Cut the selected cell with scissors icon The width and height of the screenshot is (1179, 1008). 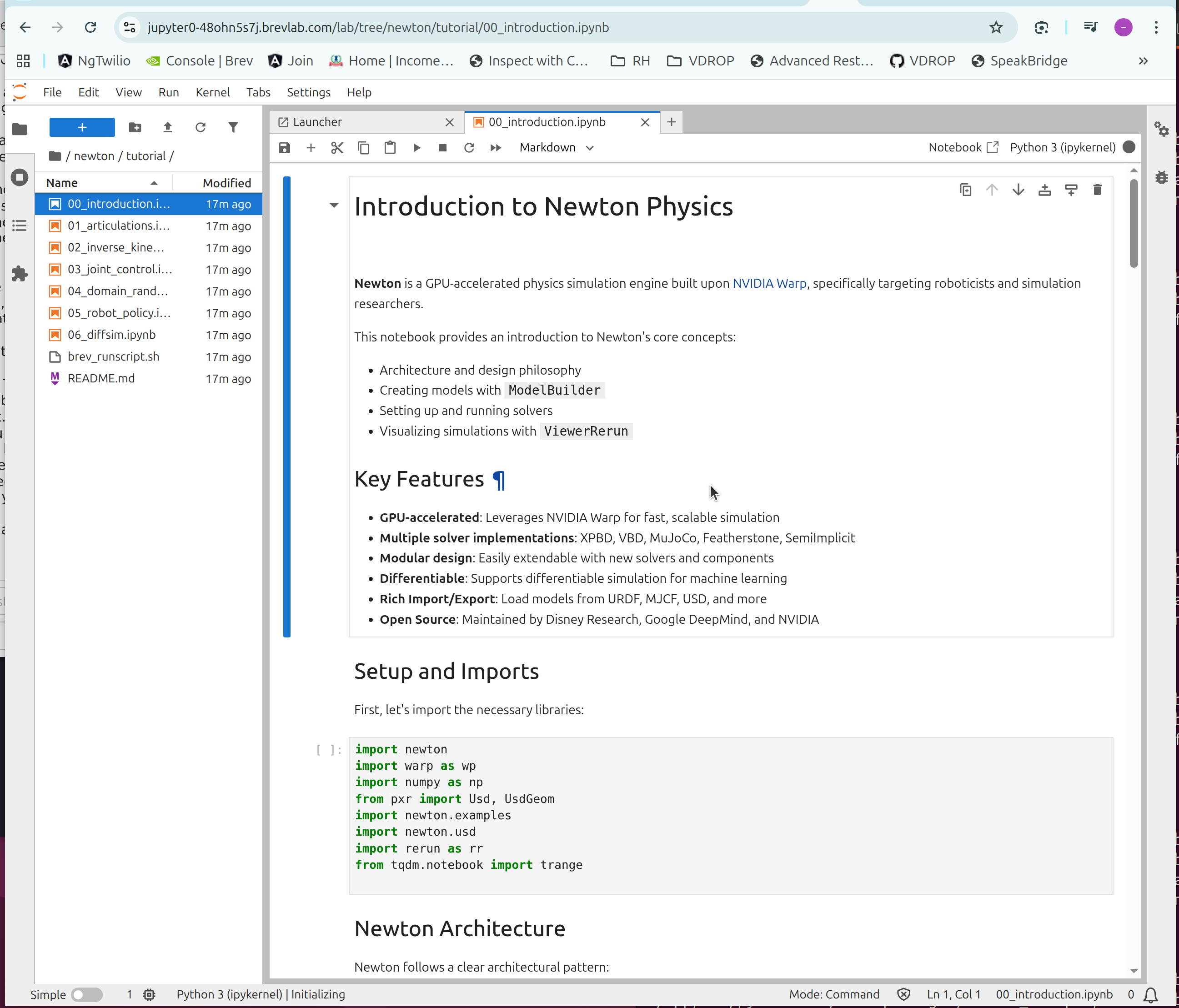pos(337,147)
